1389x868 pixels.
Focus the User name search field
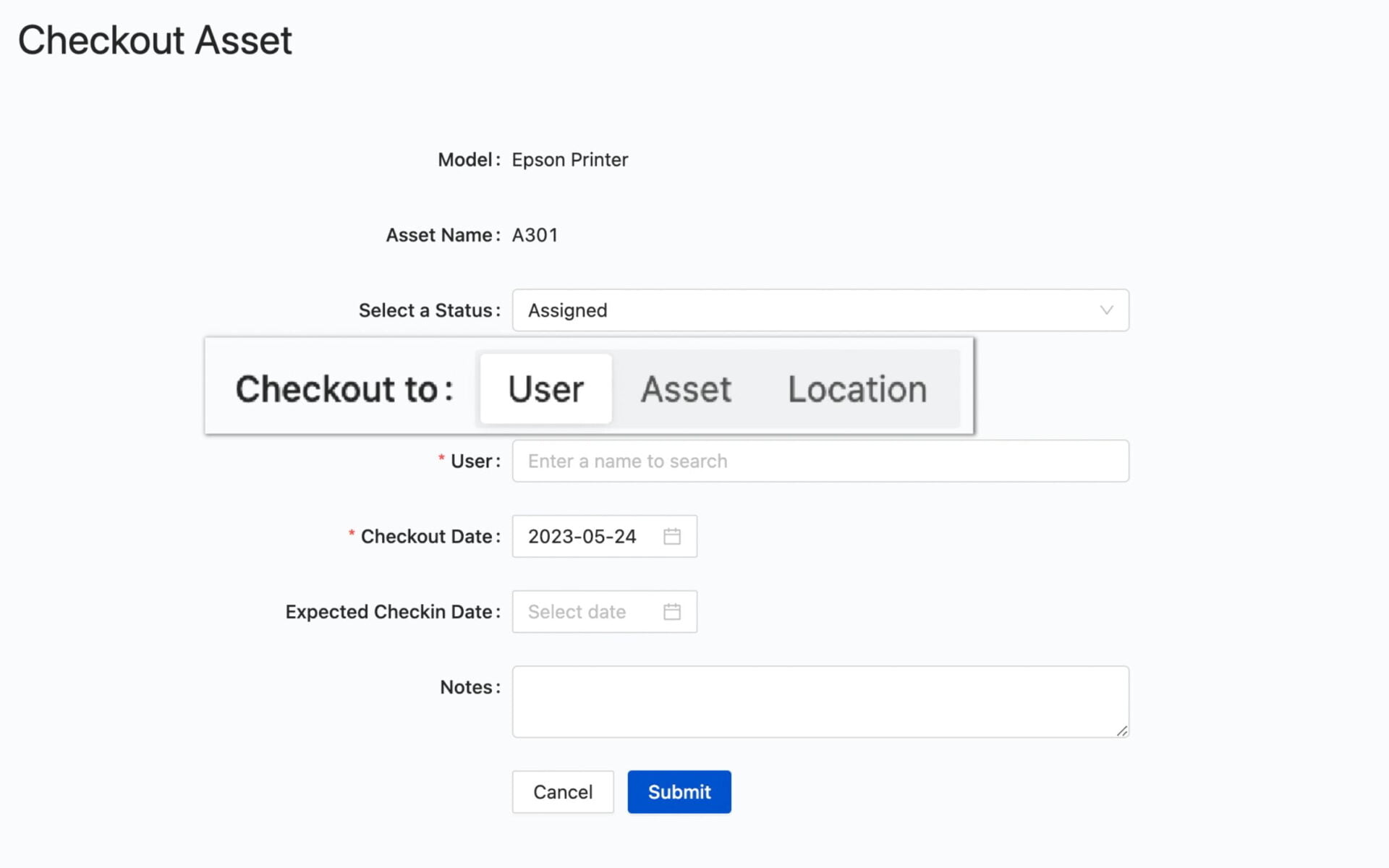(x=820, y=461)
